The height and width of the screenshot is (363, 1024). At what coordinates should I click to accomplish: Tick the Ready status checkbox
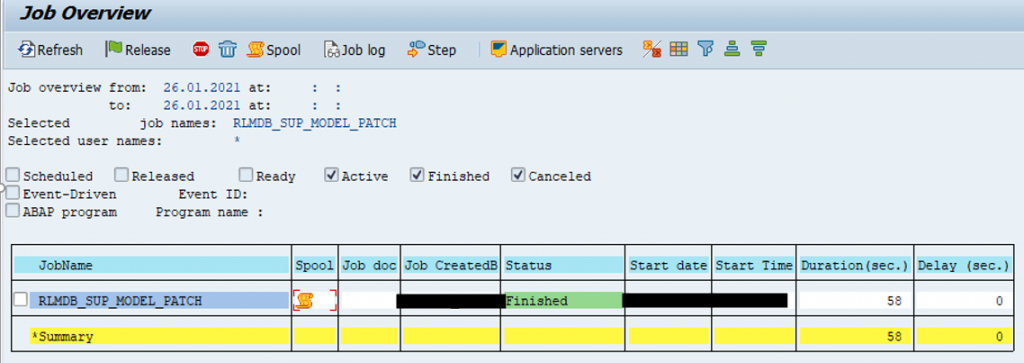pyautogui.click(x=245, y=175)
